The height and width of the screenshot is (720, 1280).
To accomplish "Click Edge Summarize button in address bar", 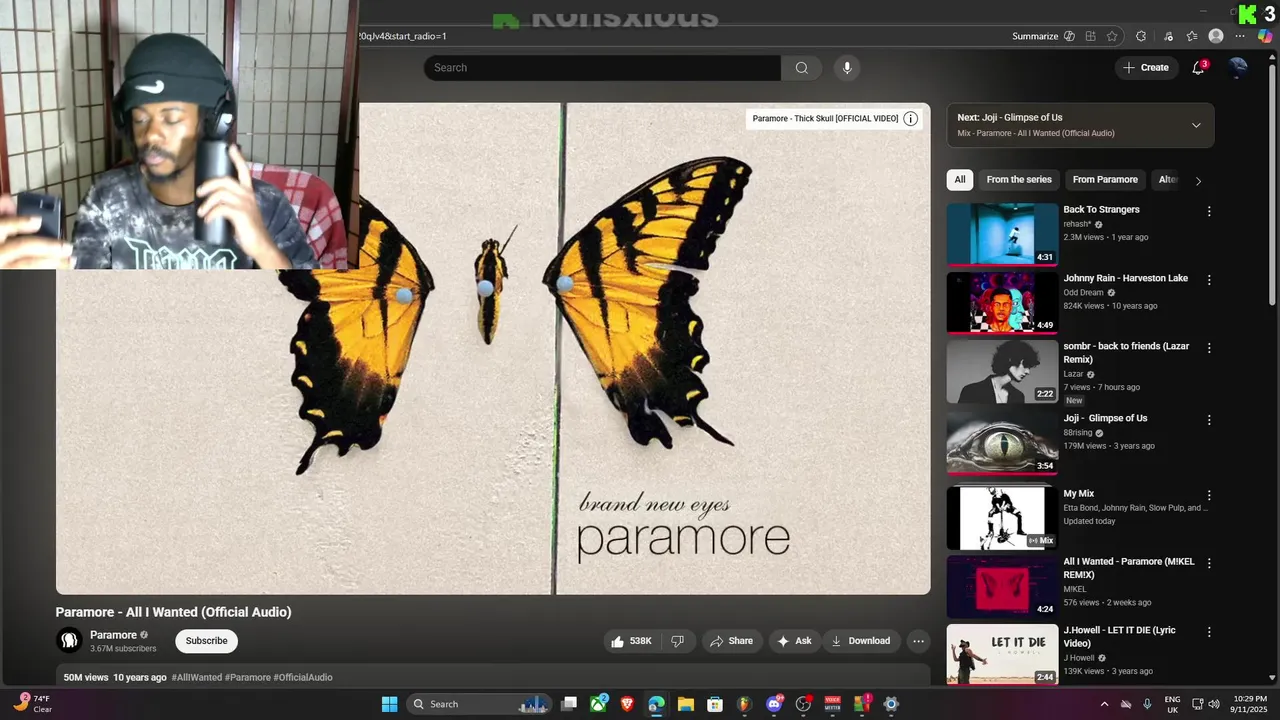I will tap(1043, 36).
